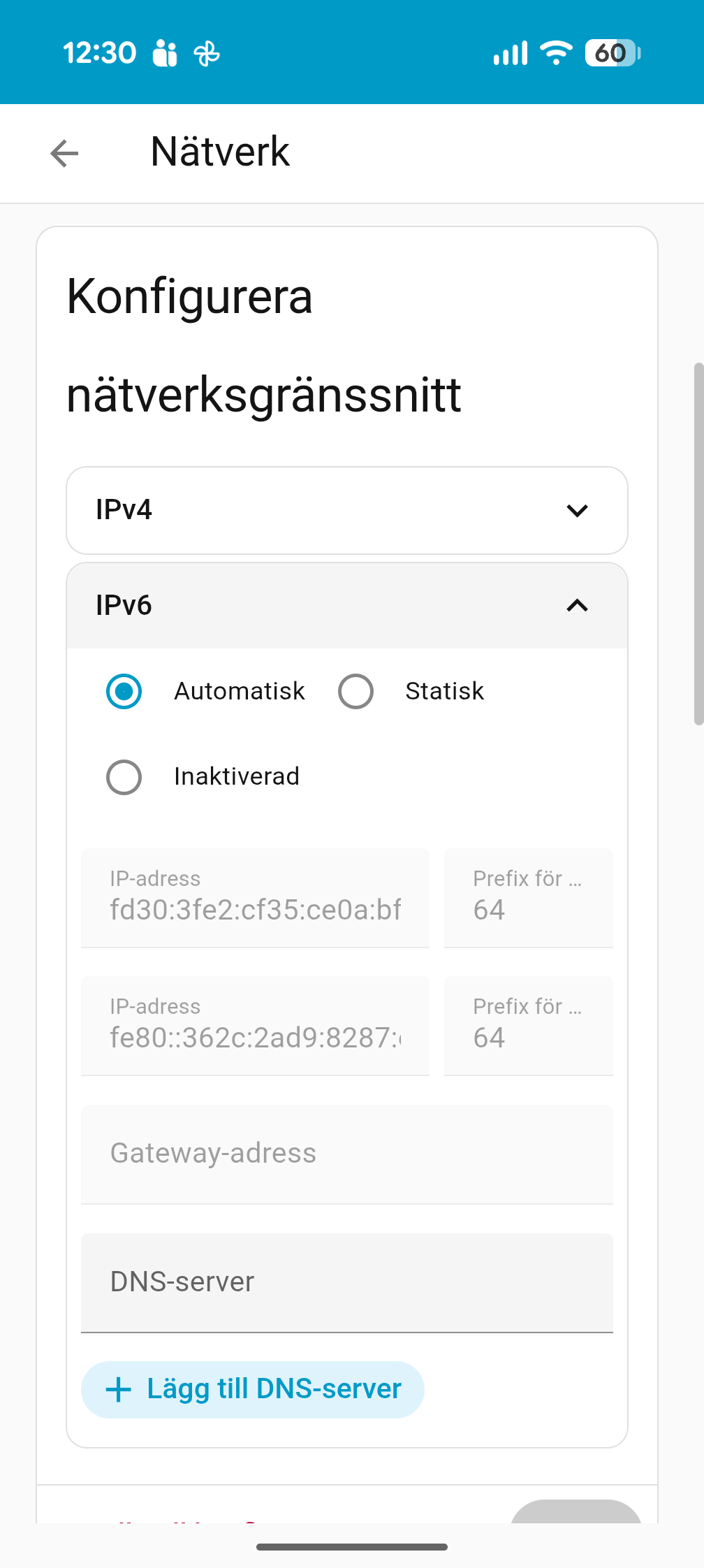Tap the back arrow icon

(64, 154)
